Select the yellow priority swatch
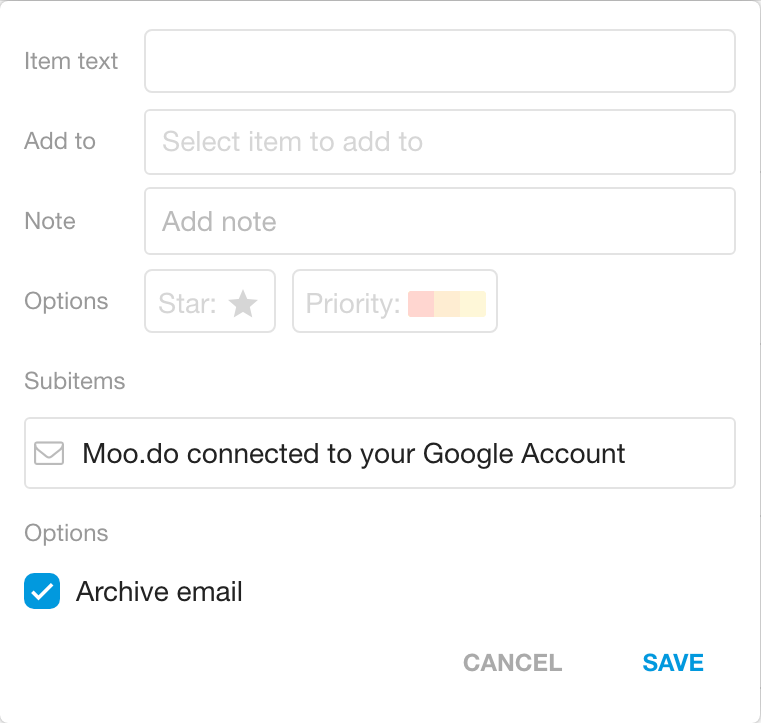The height and width of the screenshot is (723, 761). tap(473, 304)
